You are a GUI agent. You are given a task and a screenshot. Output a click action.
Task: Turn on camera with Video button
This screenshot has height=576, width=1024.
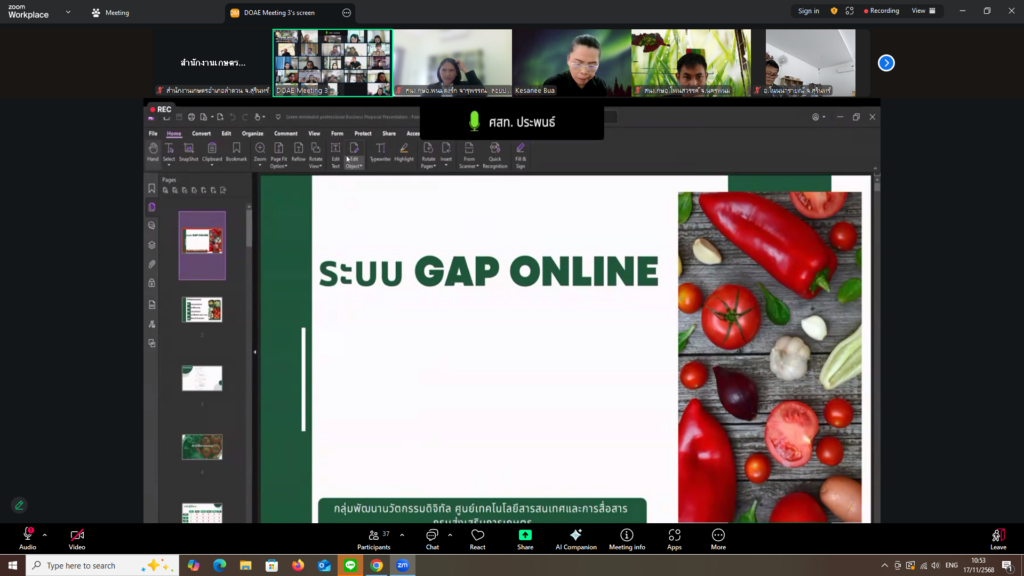click(77, 537)
